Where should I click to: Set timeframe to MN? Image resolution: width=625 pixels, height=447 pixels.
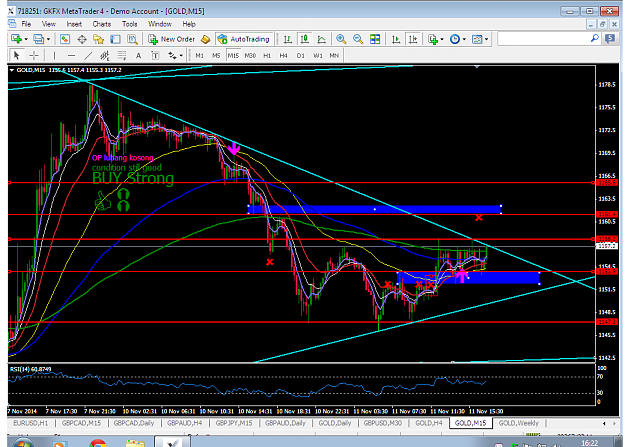(x=334, y=55)
